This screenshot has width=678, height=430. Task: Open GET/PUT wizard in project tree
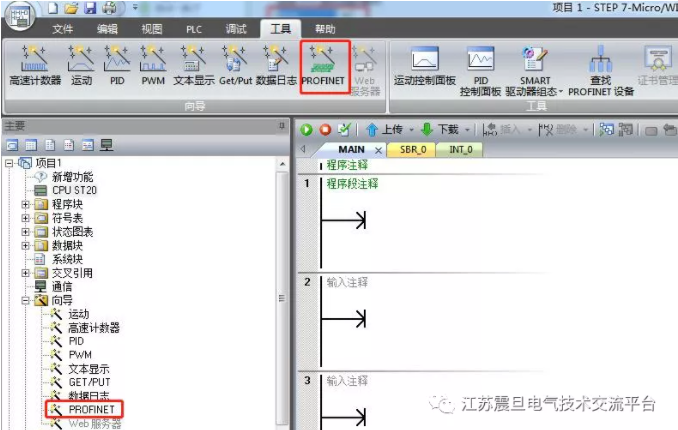[81, 382]
